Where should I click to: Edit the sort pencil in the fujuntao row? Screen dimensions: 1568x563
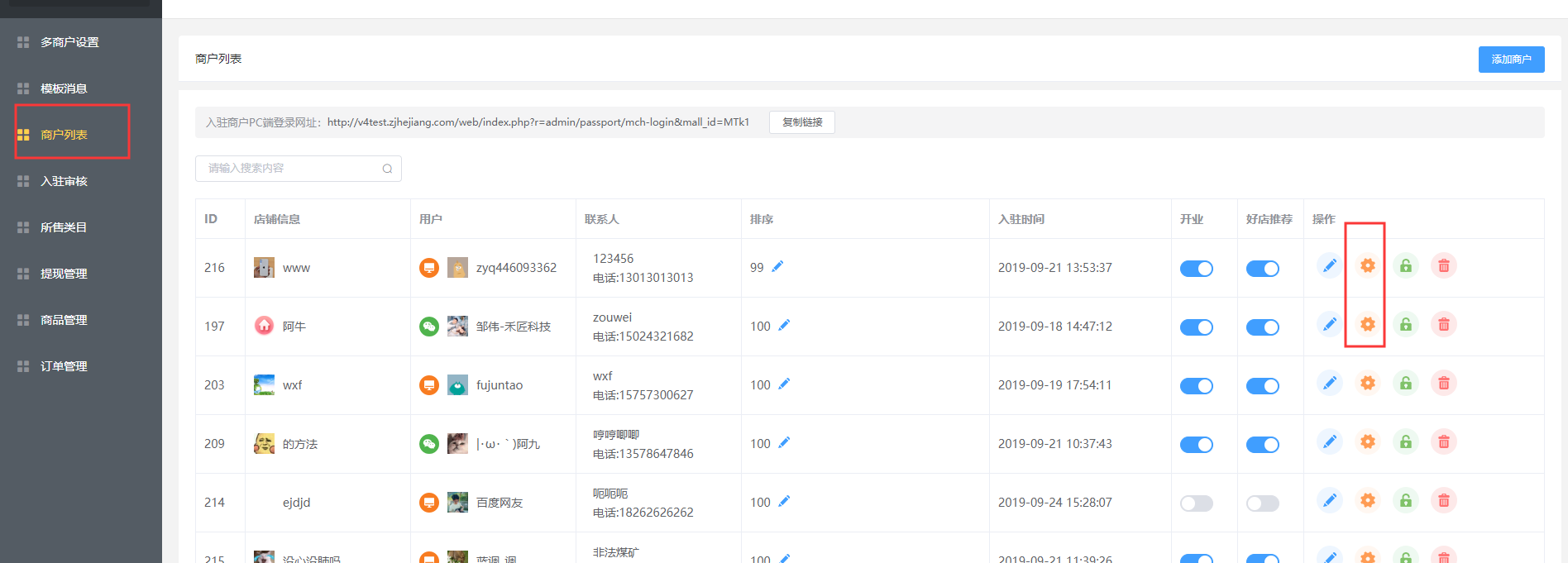pos(784,384)
